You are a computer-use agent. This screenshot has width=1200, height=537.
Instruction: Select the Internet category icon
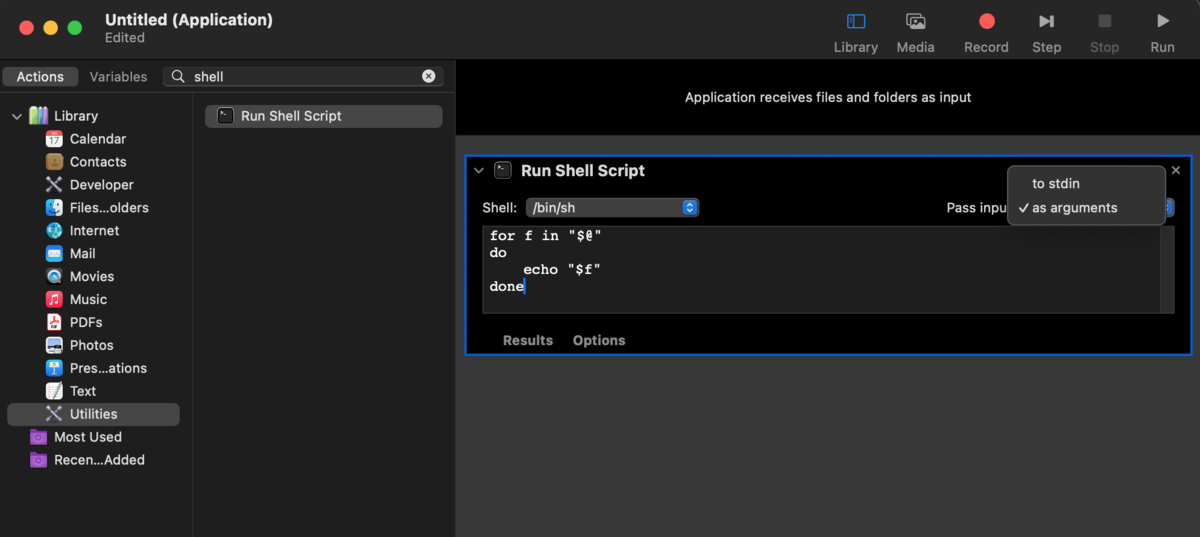54,231
